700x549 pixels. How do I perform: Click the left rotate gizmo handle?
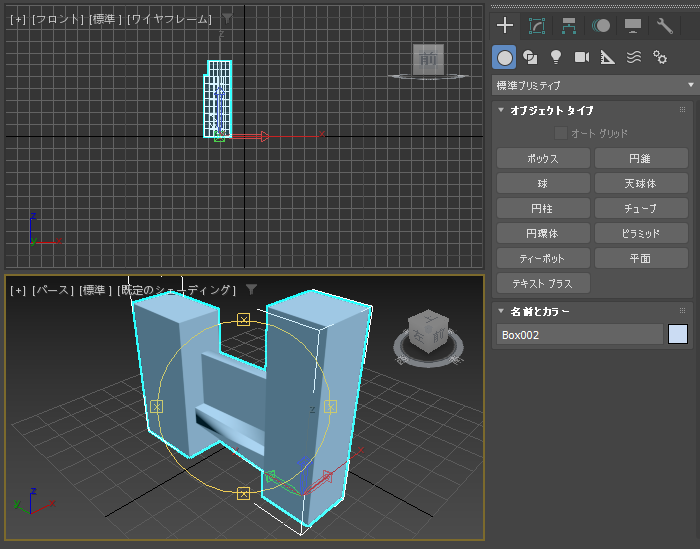click(156, 407)
